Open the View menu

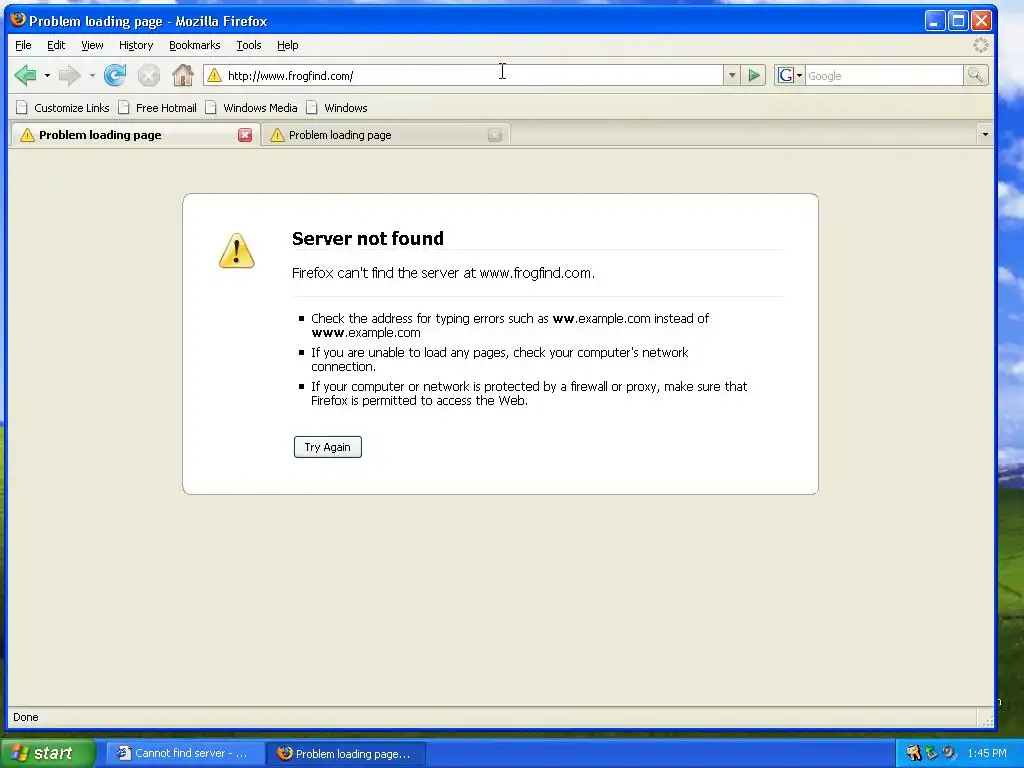coord(92,45)
